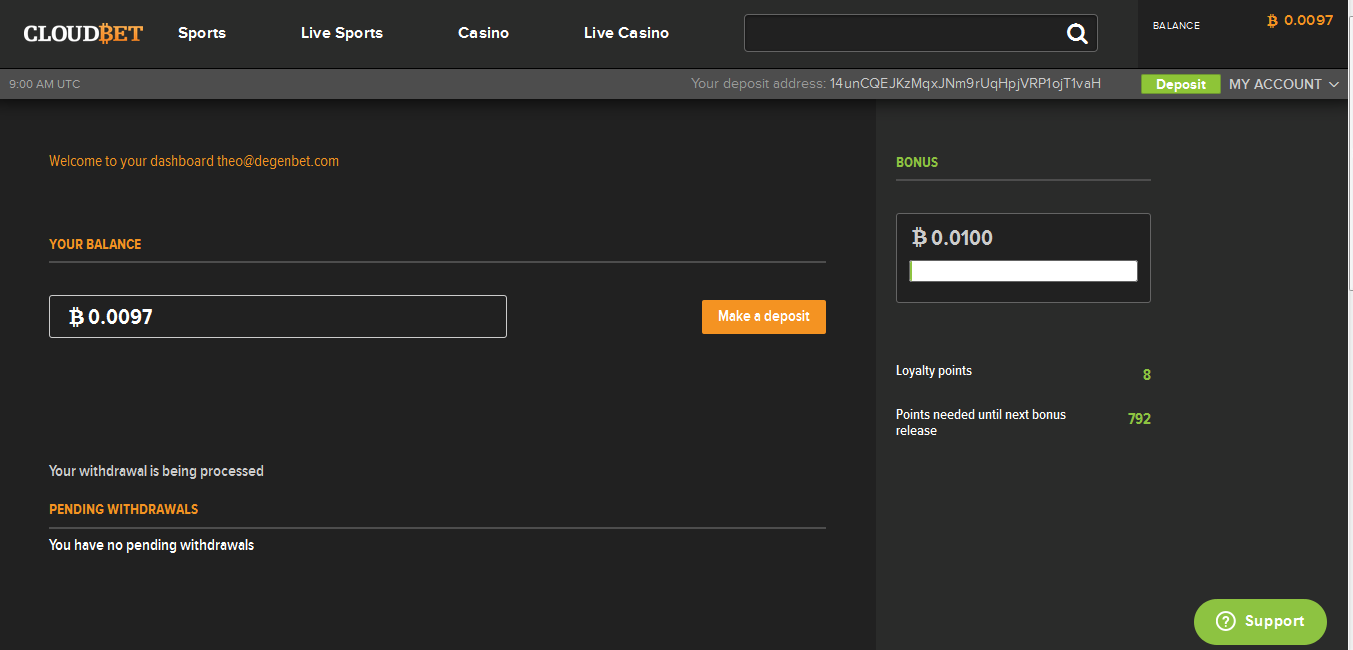The image size is (1353, 650).
Task: Click the Welcome to your dashboard text
Action: click(x=194, y=161)
